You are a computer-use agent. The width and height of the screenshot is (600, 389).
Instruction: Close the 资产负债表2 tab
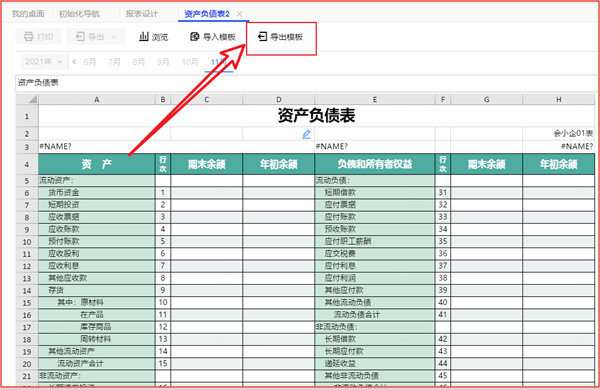pos(240,14)
